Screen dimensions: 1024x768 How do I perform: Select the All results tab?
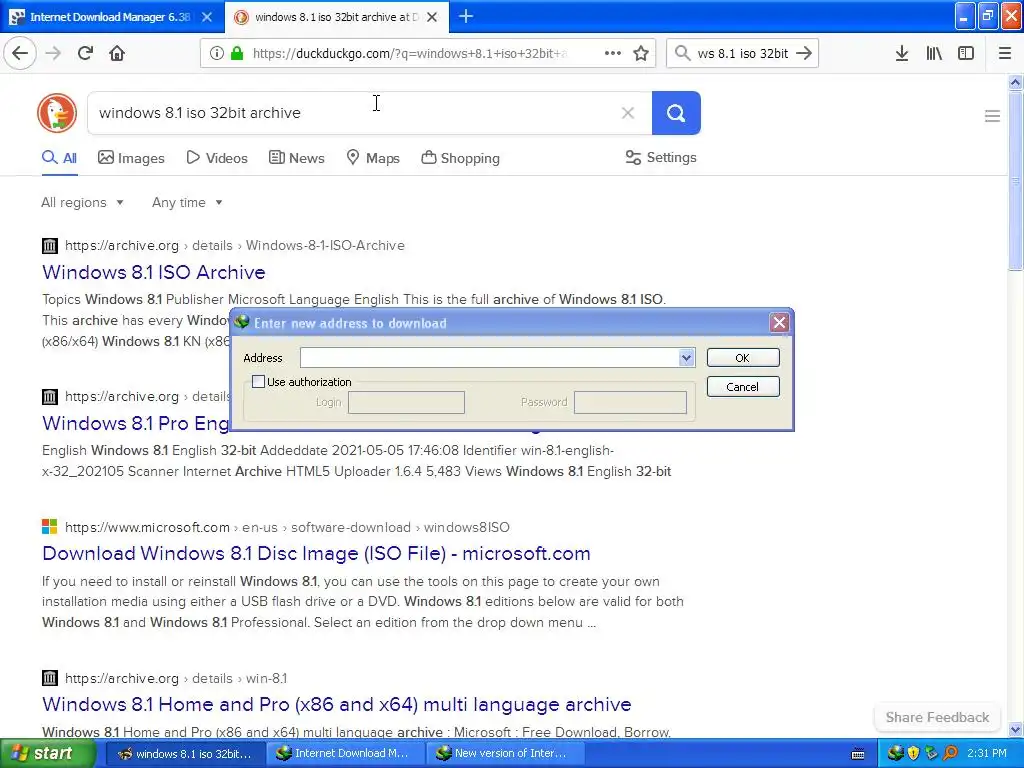[x=59, y=158]
